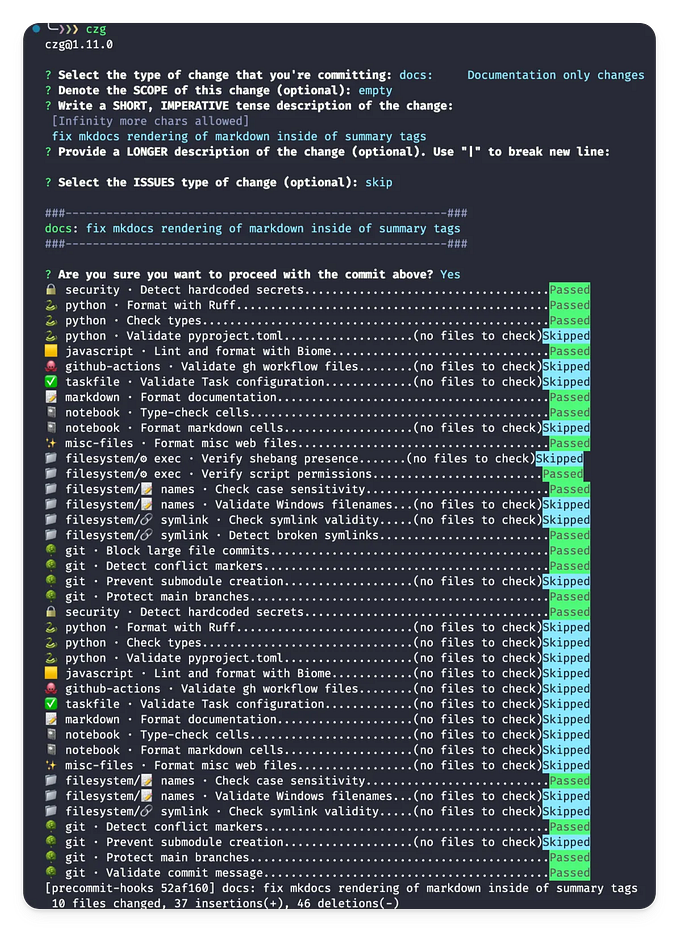The image size is (679, 932).
Task: Click the Passed badge on Block large file commits row
Action: tap(570, 550)
